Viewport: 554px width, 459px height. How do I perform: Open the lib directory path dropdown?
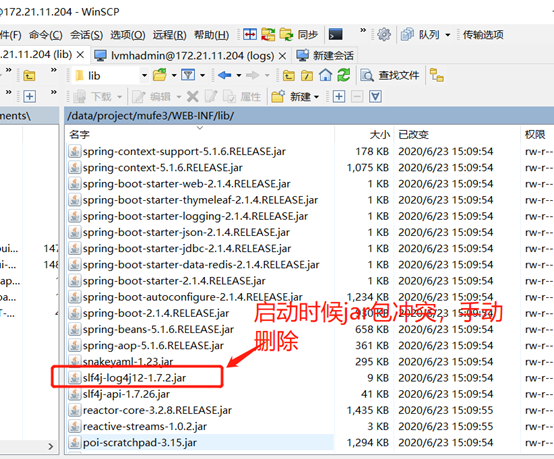pos(144,75)
